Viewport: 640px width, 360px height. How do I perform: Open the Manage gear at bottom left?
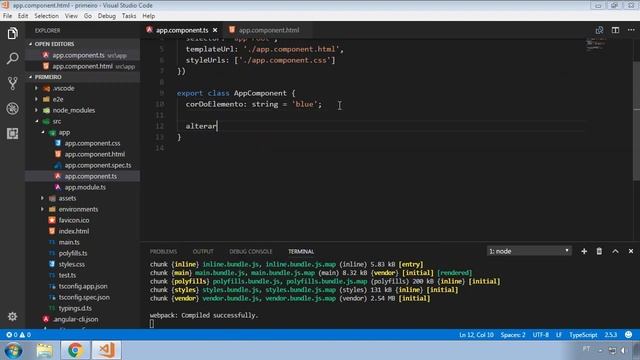point(12,316)
